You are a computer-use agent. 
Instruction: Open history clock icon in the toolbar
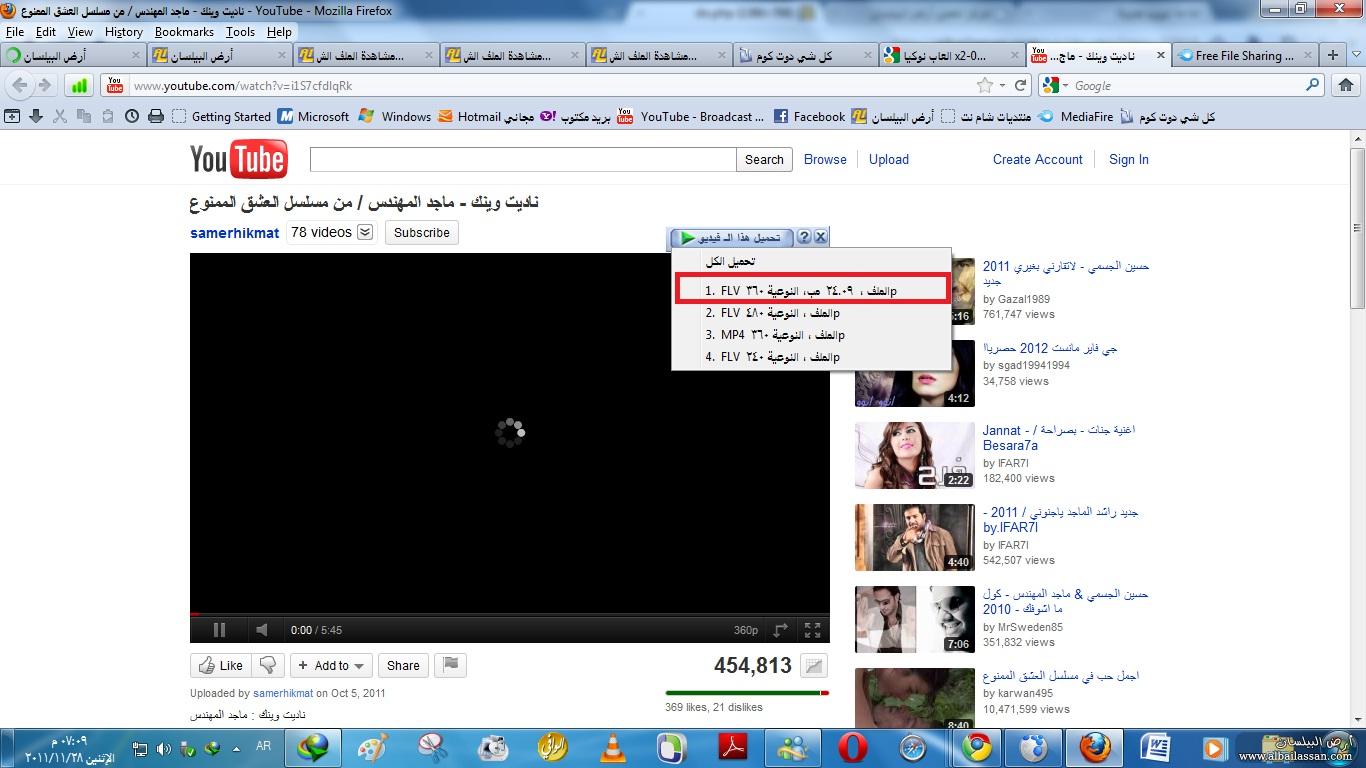(132, 117)
